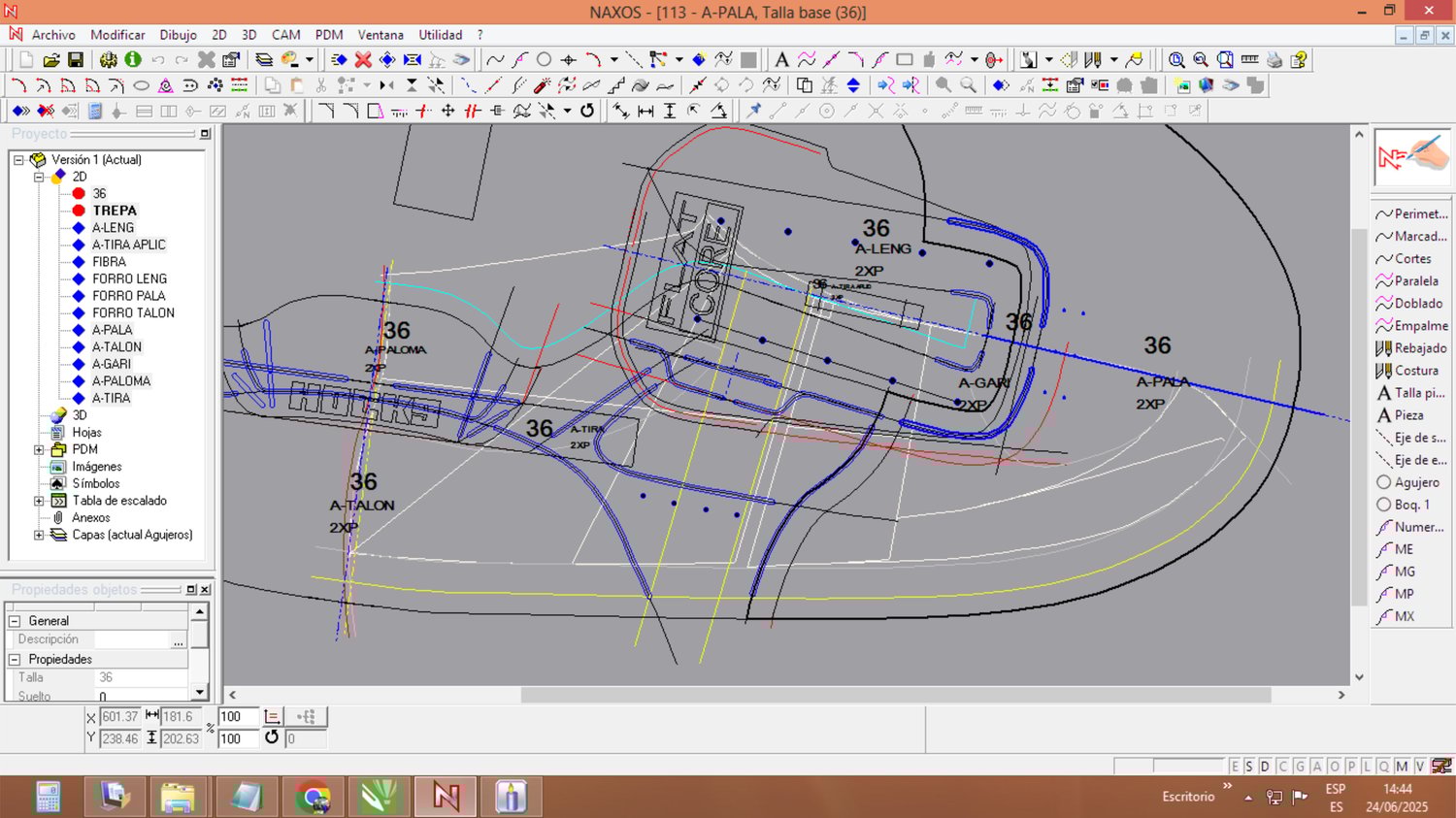Click the circle drawing tool
Image resolution: width=1456 pixels, height=818 pixels.
pos(545,60)
